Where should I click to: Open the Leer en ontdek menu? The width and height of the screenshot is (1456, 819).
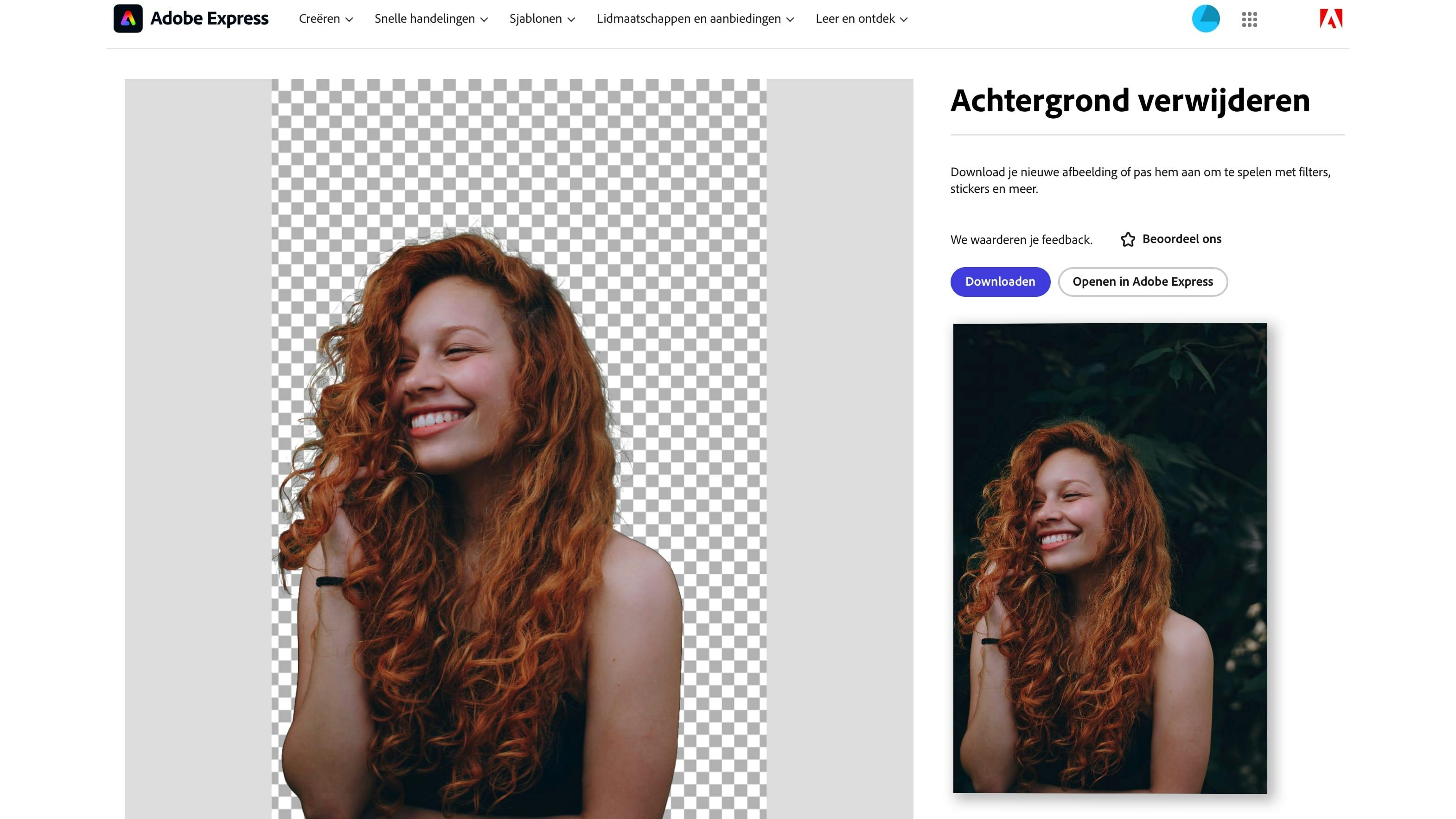[855, 19]
